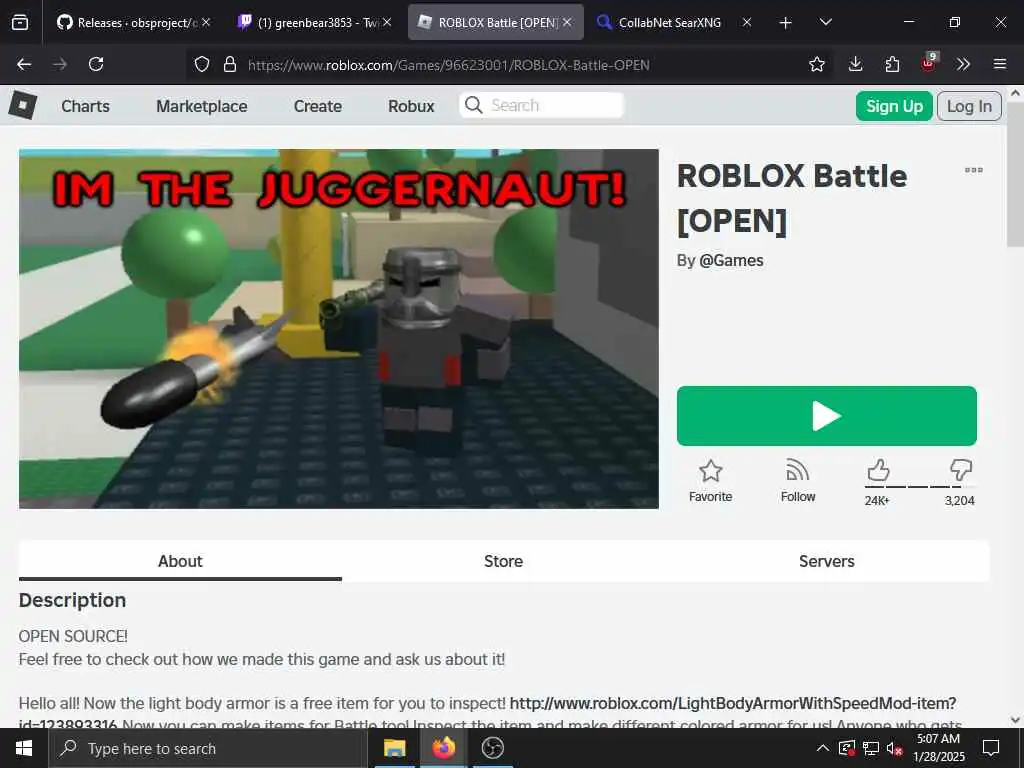Show hidden system tray icons chevron
The width and height of the screenshot is (1024, 768).
pyautogui.click(x=823, y=748)
